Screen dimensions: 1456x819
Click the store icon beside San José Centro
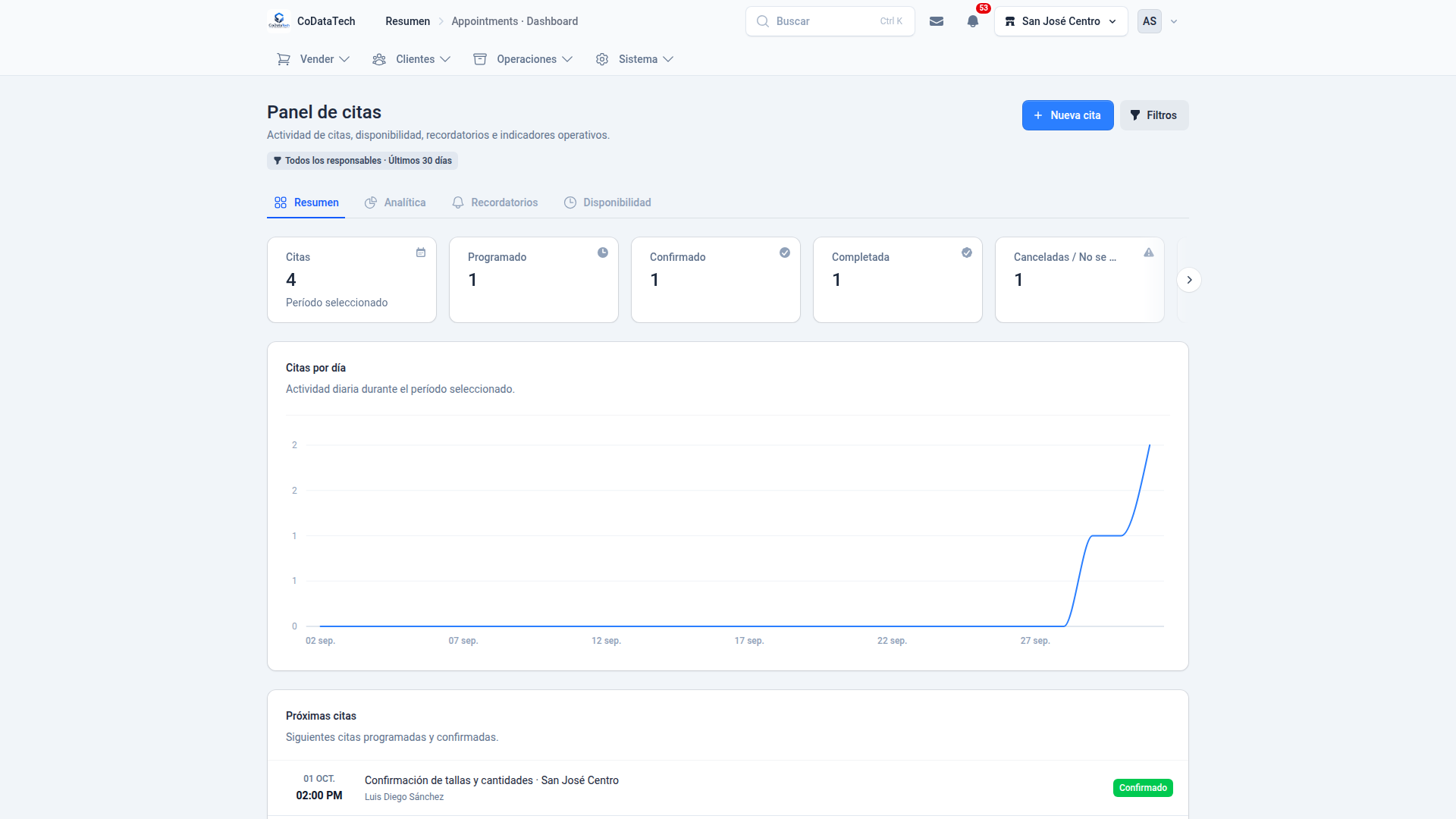coord(1010,21)
